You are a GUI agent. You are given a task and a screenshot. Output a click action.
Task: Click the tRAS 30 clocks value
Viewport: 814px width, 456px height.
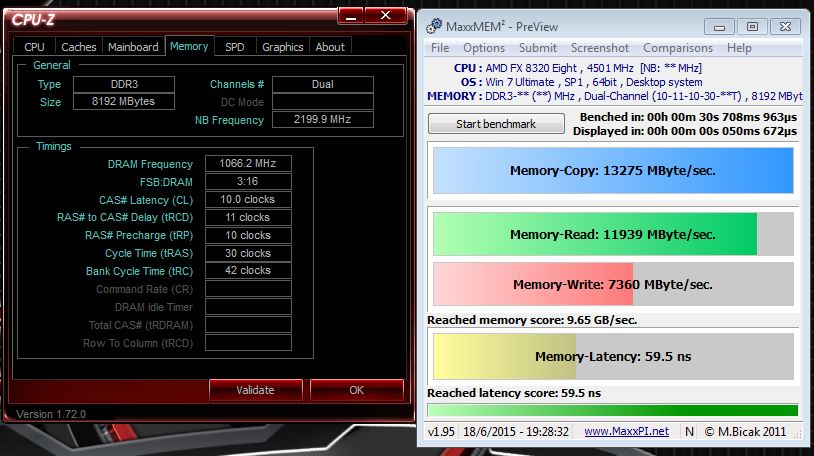pos(248,253)
